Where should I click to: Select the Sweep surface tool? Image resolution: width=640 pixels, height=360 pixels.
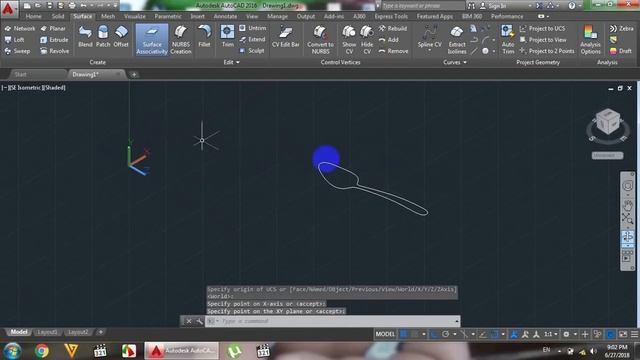click(17, 51)
